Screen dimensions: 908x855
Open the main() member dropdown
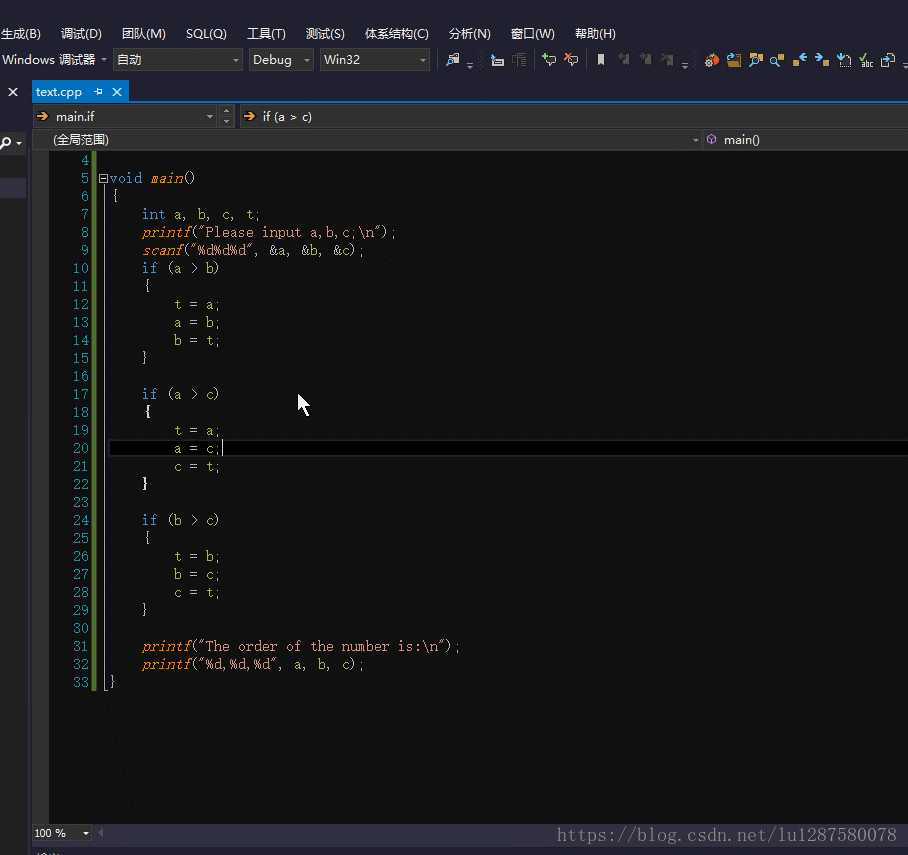click(x=805, y=140)
